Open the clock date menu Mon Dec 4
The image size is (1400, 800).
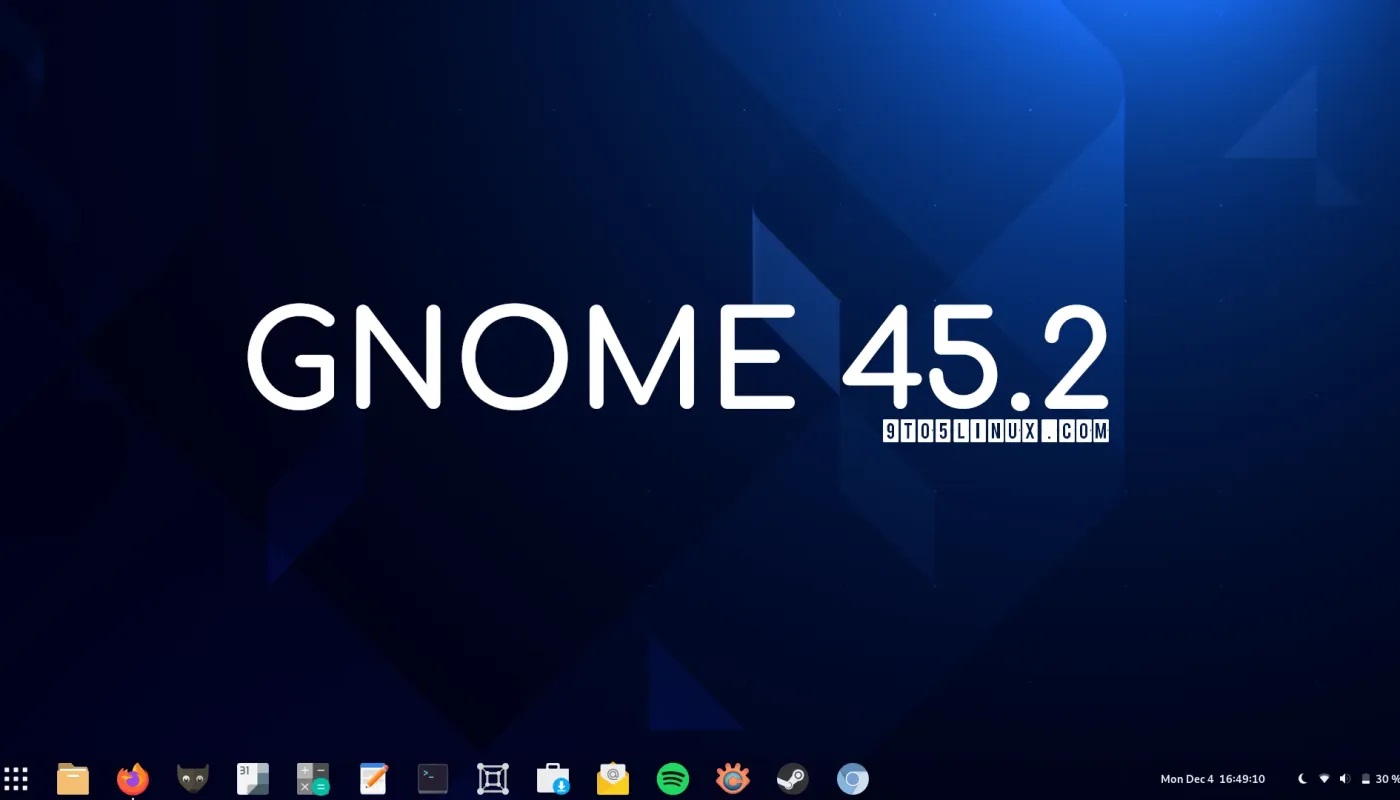pyautogui.click(x=1213, y=779)
